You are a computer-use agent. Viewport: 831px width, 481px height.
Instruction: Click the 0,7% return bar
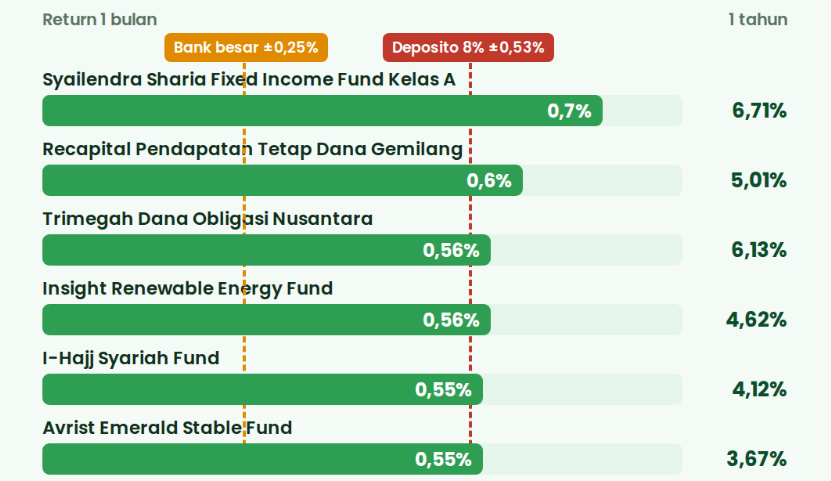[x=322, y=111]
